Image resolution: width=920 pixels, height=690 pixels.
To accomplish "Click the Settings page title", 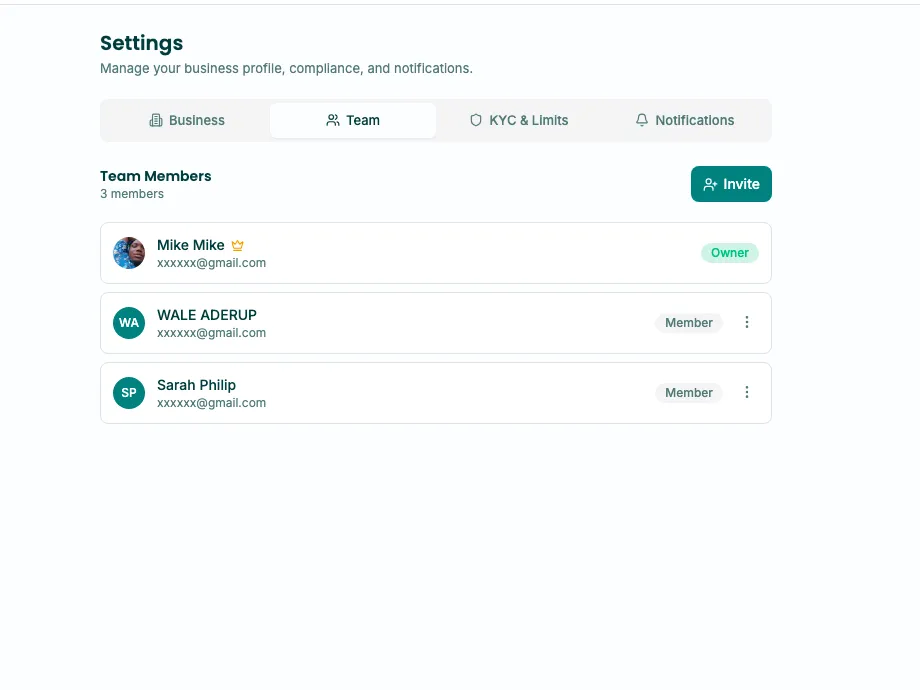I will tap(141, 43).
